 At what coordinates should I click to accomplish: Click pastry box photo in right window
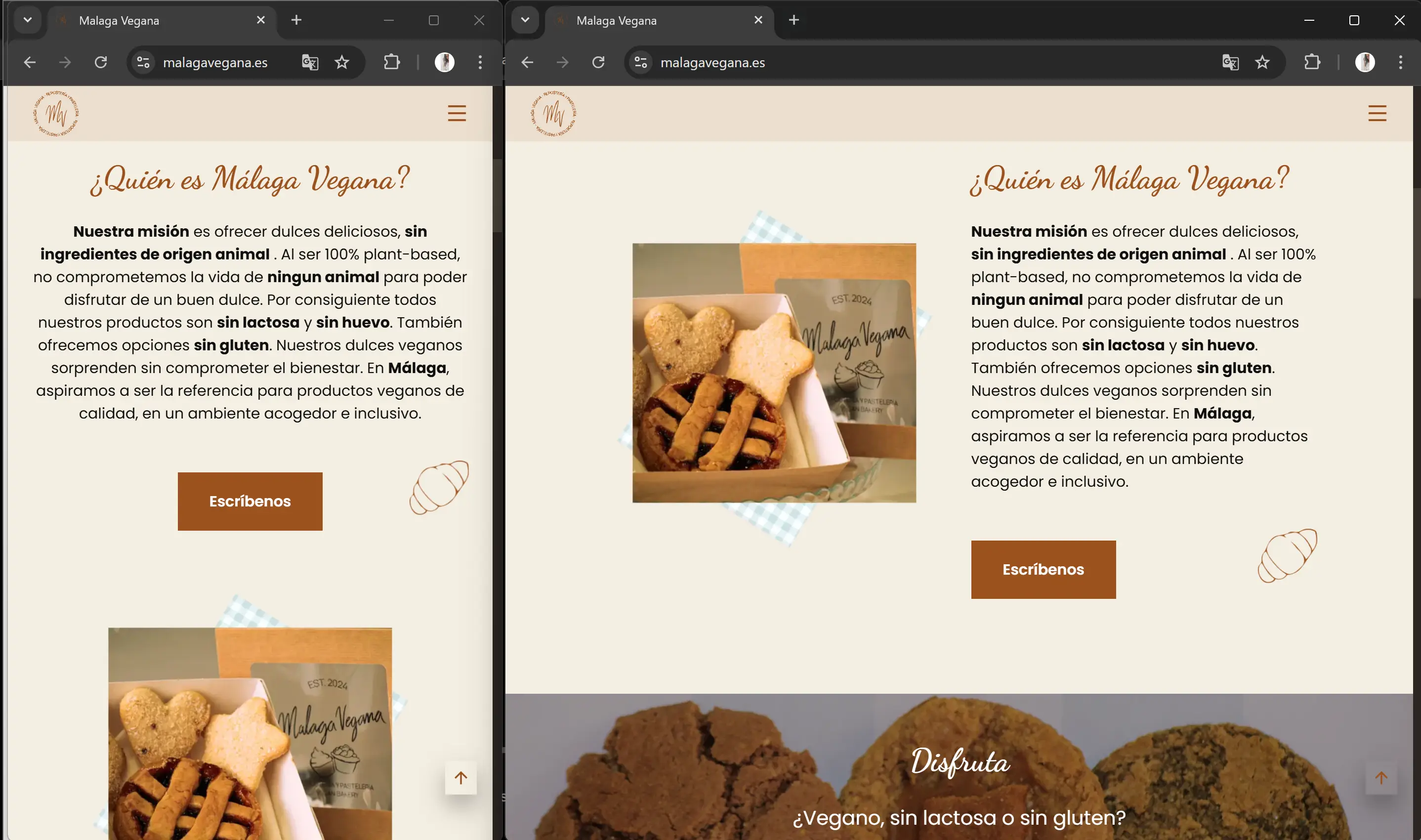(774, 374)
